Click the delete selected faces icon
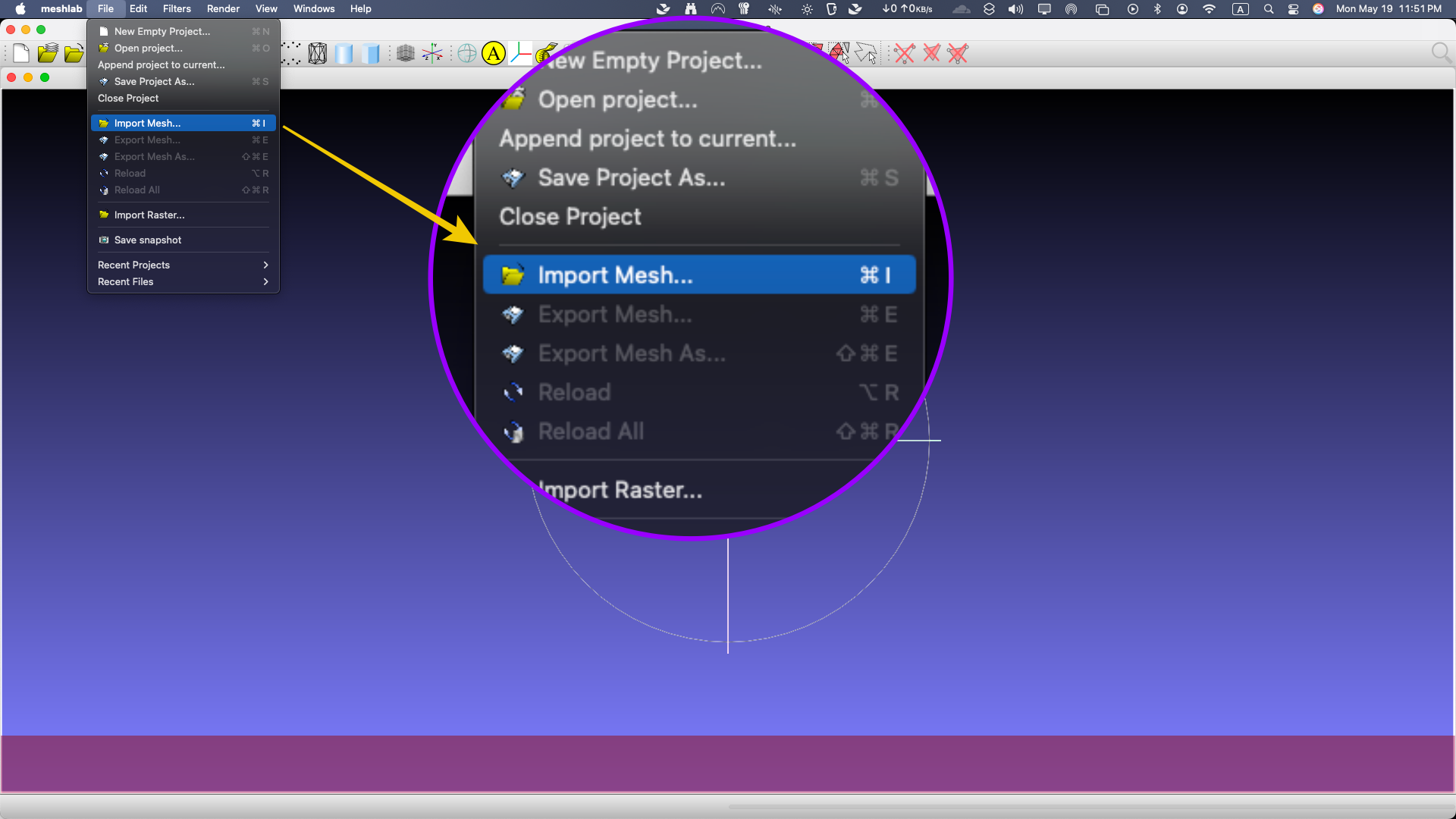The width and height of the screenshot is (1456, 819). coord(931,53)
